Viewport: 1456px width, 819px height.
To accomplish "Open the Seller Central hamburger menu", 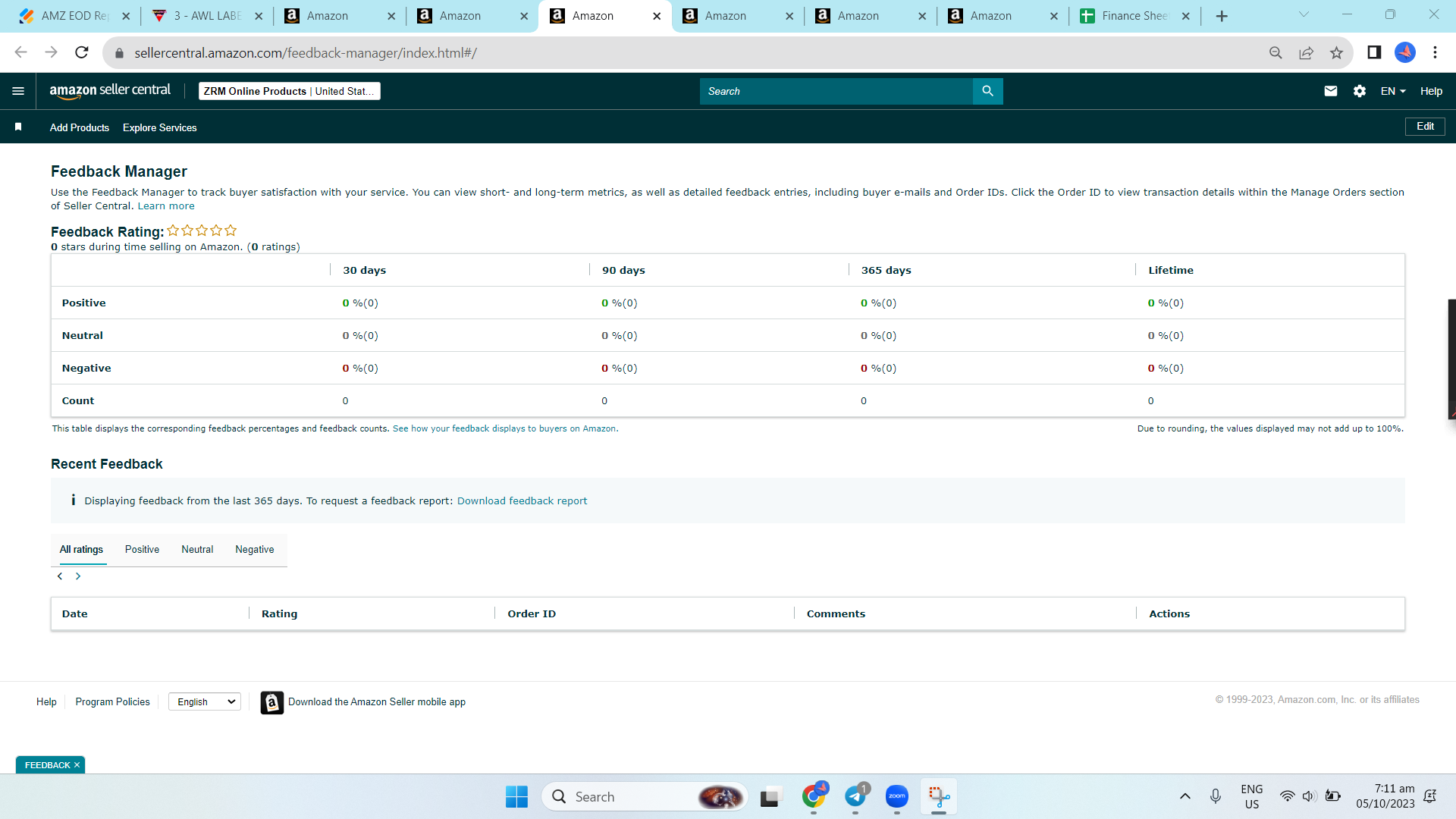I will coord(18,91).
